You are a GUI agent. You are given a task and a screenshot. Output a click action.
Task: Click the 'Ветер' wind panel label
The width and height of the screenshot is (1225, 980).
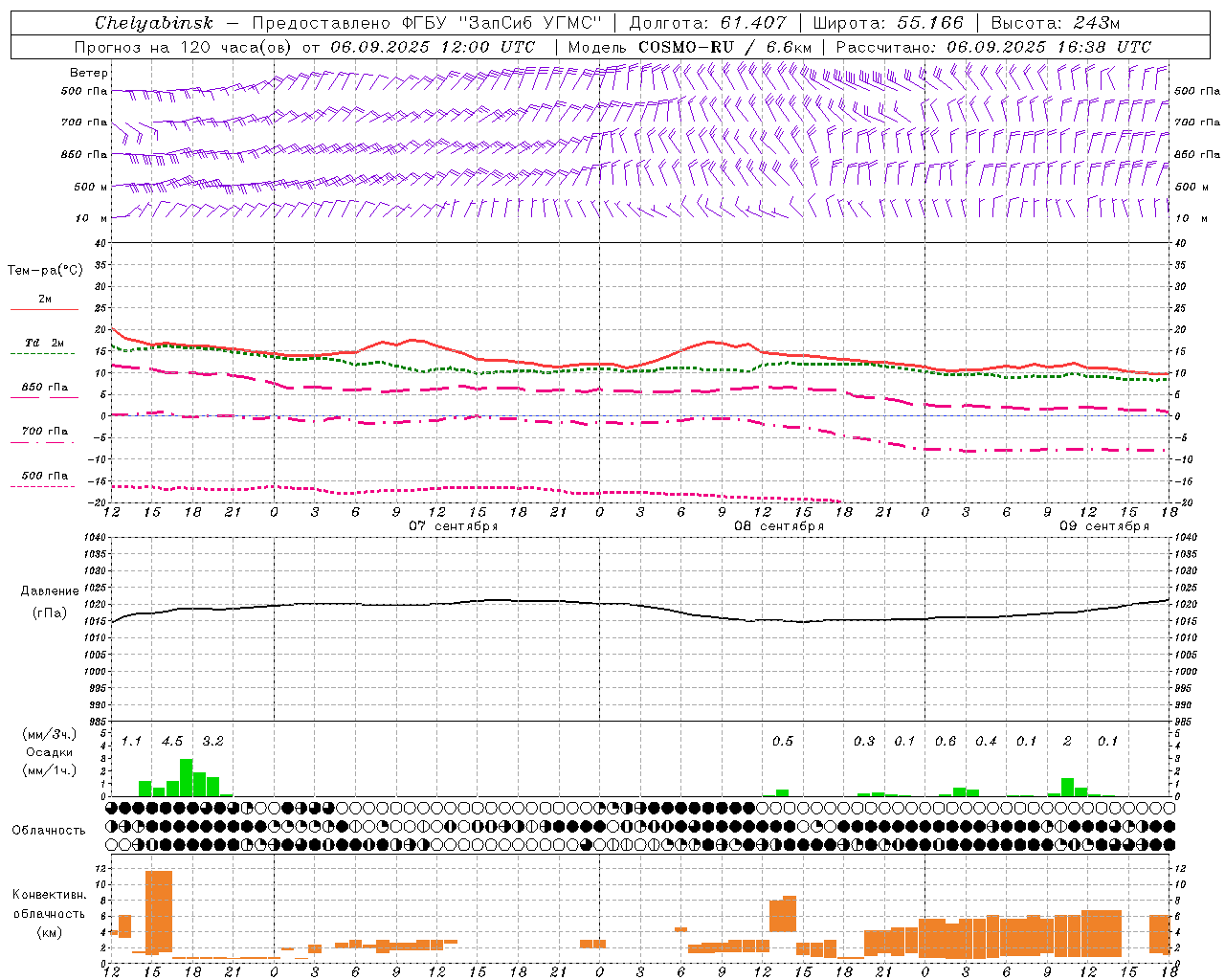pyautogui.click(x=89, y=73)
